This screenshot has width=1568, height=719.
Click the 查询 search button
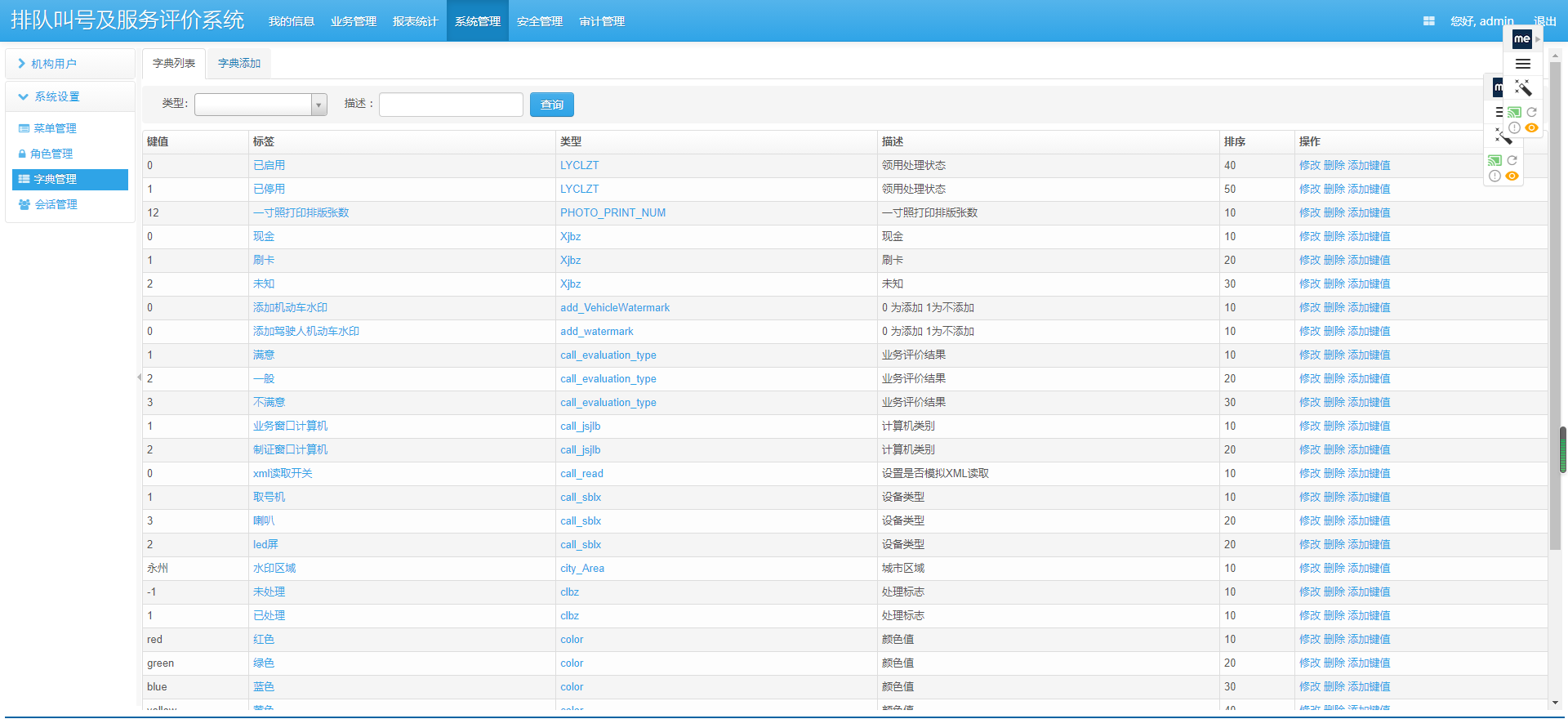(x=552, y=105)
